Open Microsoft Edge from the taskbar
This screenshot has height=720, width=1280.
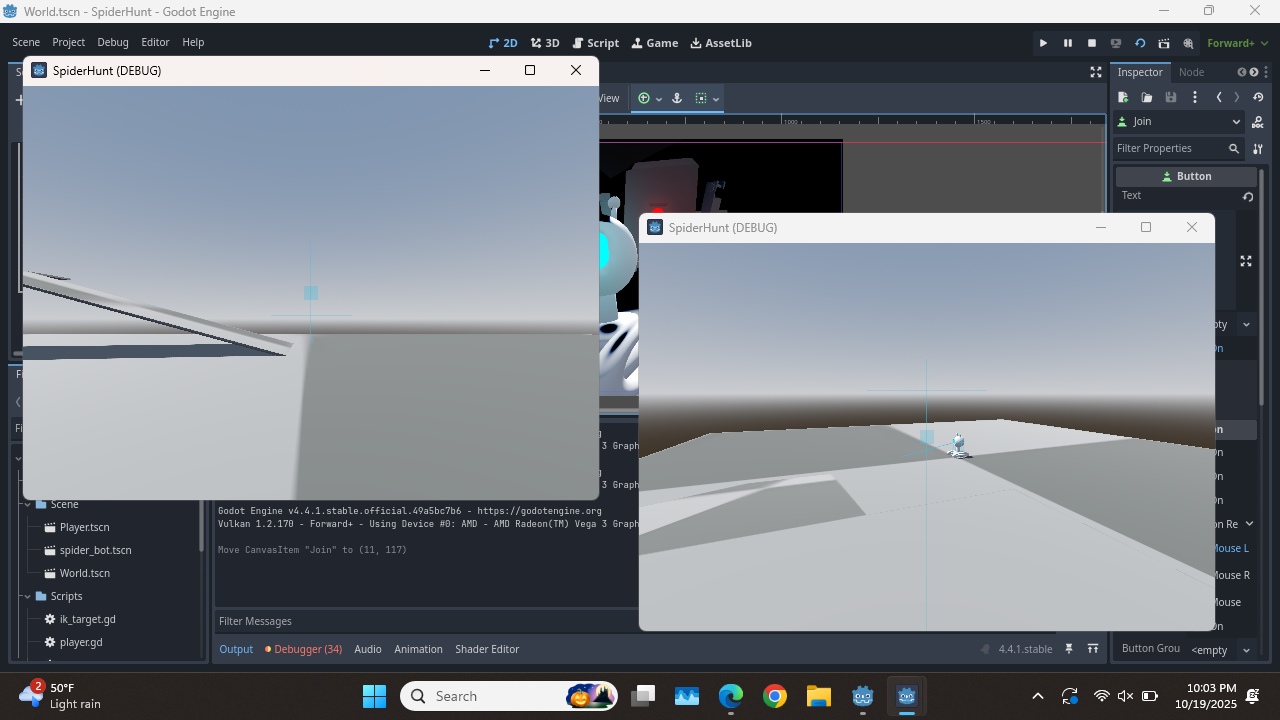(x=731, y=696)
